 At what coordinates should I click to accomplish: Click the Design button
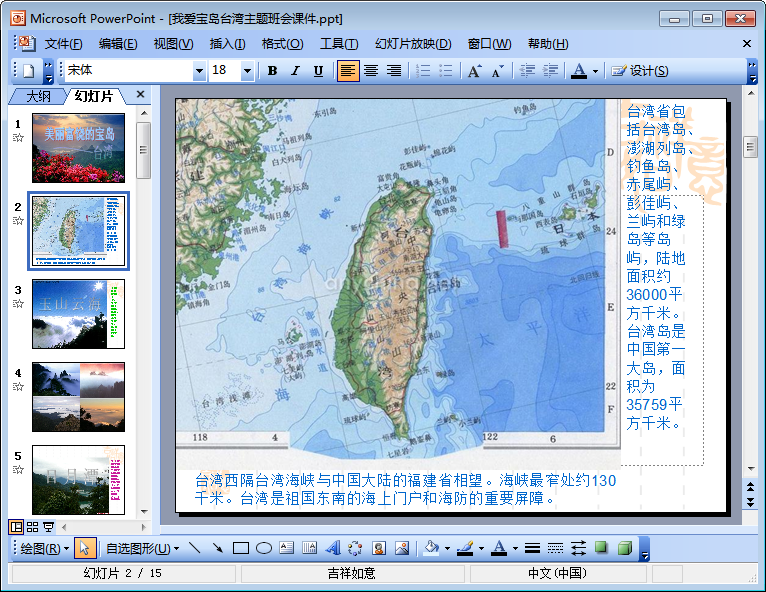click(x=639, y=71)
